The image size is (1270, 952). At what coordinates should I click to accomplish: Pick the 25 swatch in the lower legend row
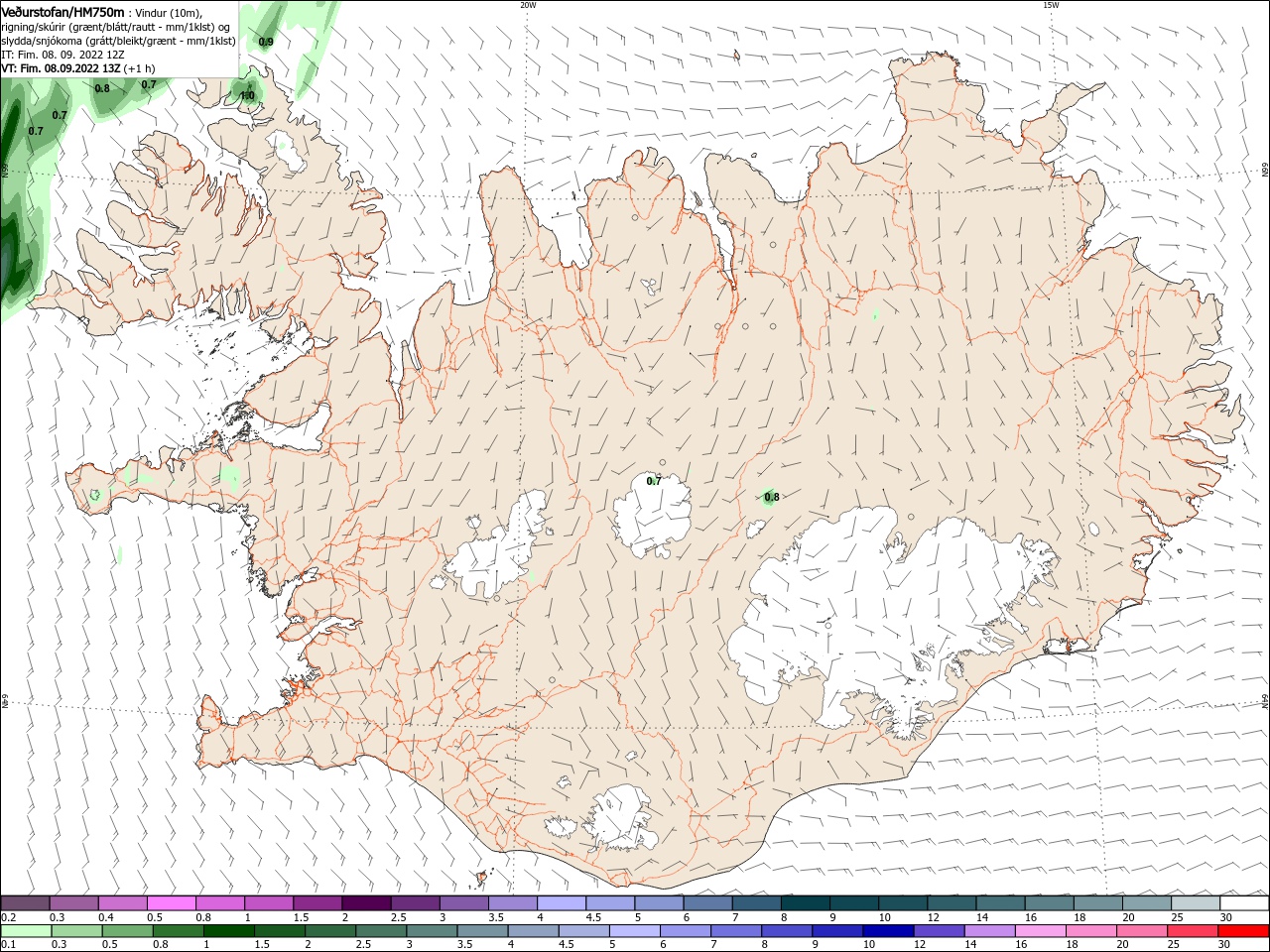1192,931
